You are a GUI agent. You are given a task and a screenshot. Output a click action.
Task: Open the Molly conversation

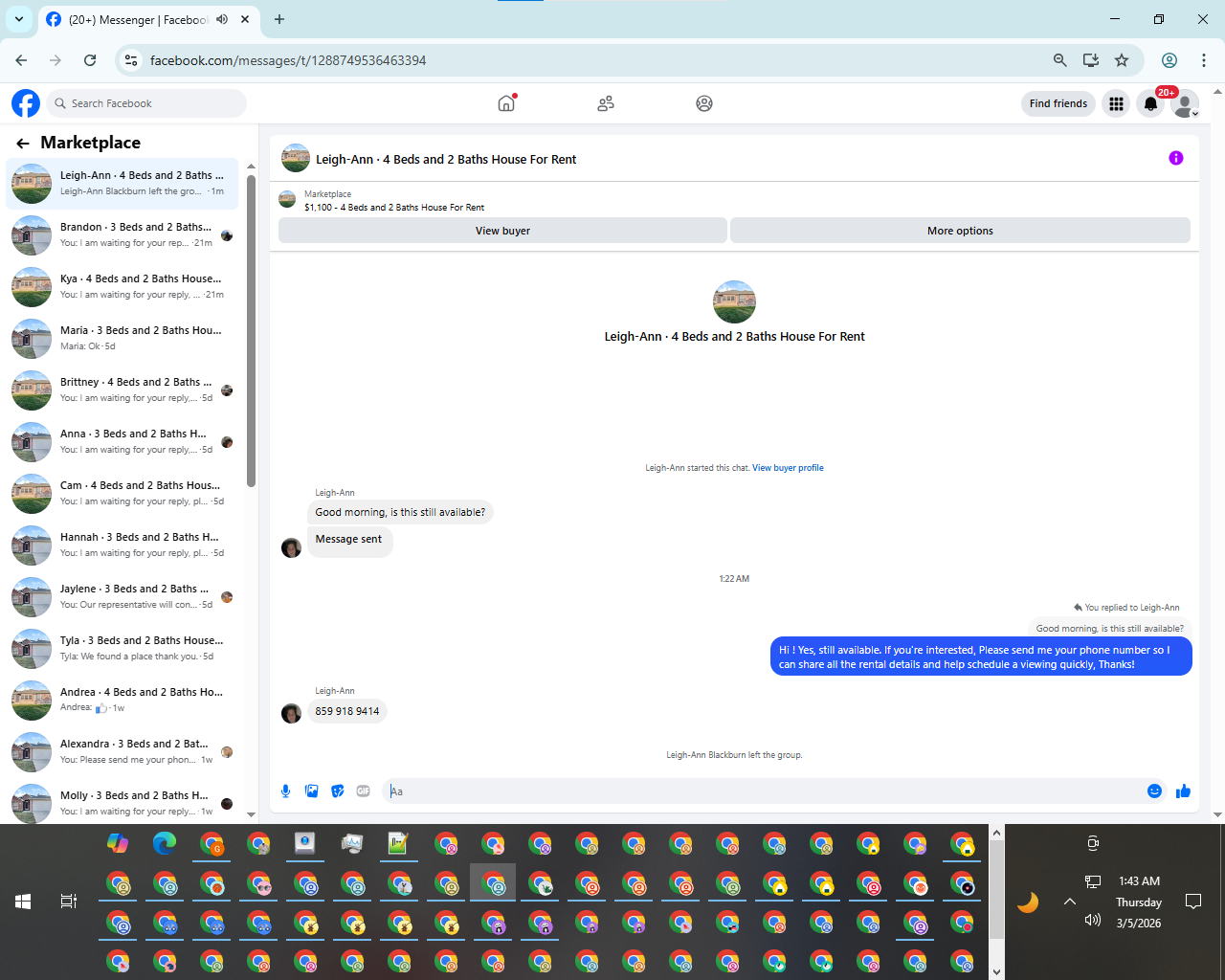click(x=122, y=803)
